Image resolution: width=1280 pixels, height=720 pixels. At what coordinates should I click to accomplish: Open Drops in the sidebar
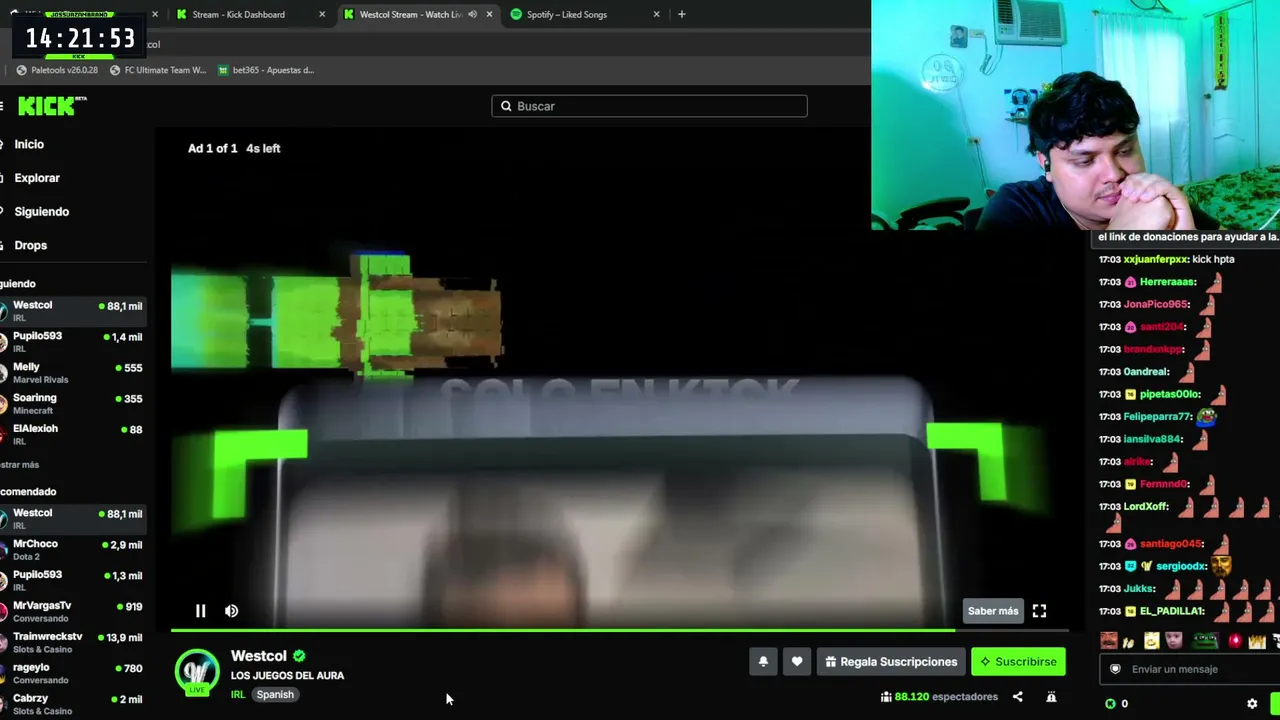[30, 245]
